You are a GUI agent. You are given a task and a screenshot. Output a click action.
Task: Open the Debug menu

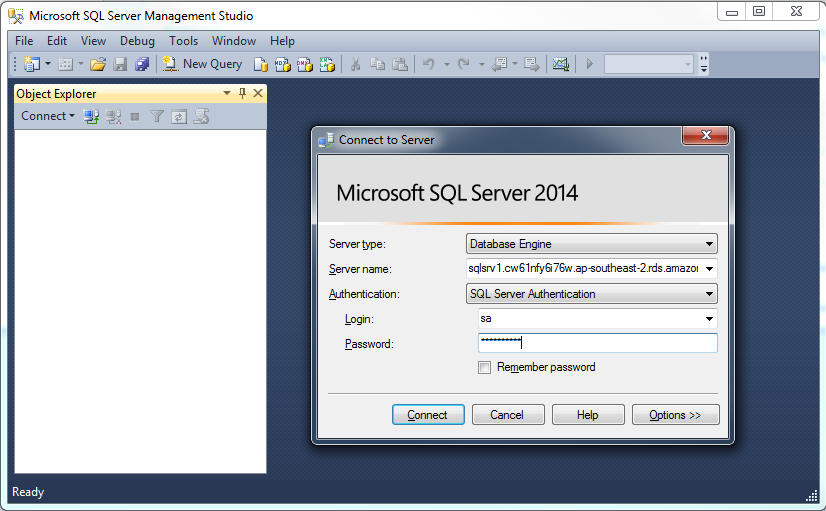coord(137,41)
